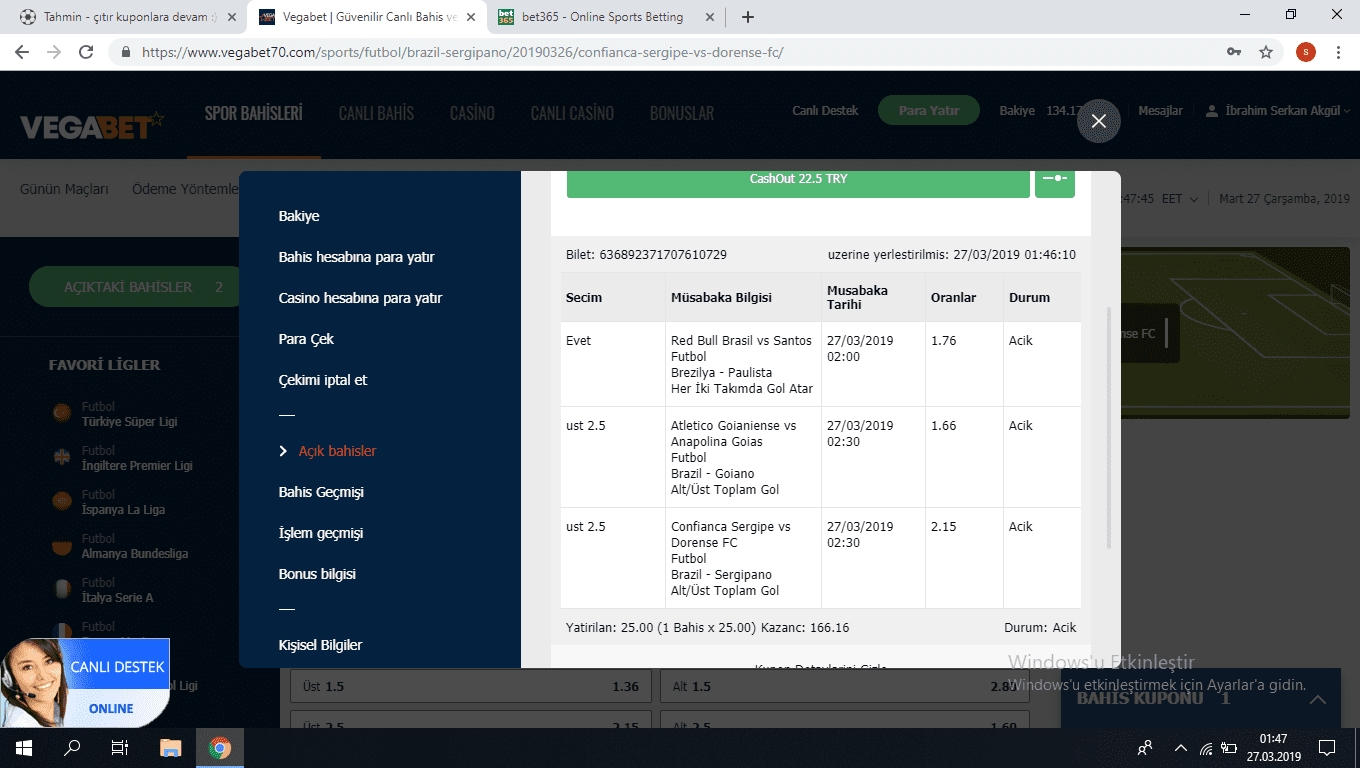
Task: Select Bakiye in account sidebar
Action: 299,216
